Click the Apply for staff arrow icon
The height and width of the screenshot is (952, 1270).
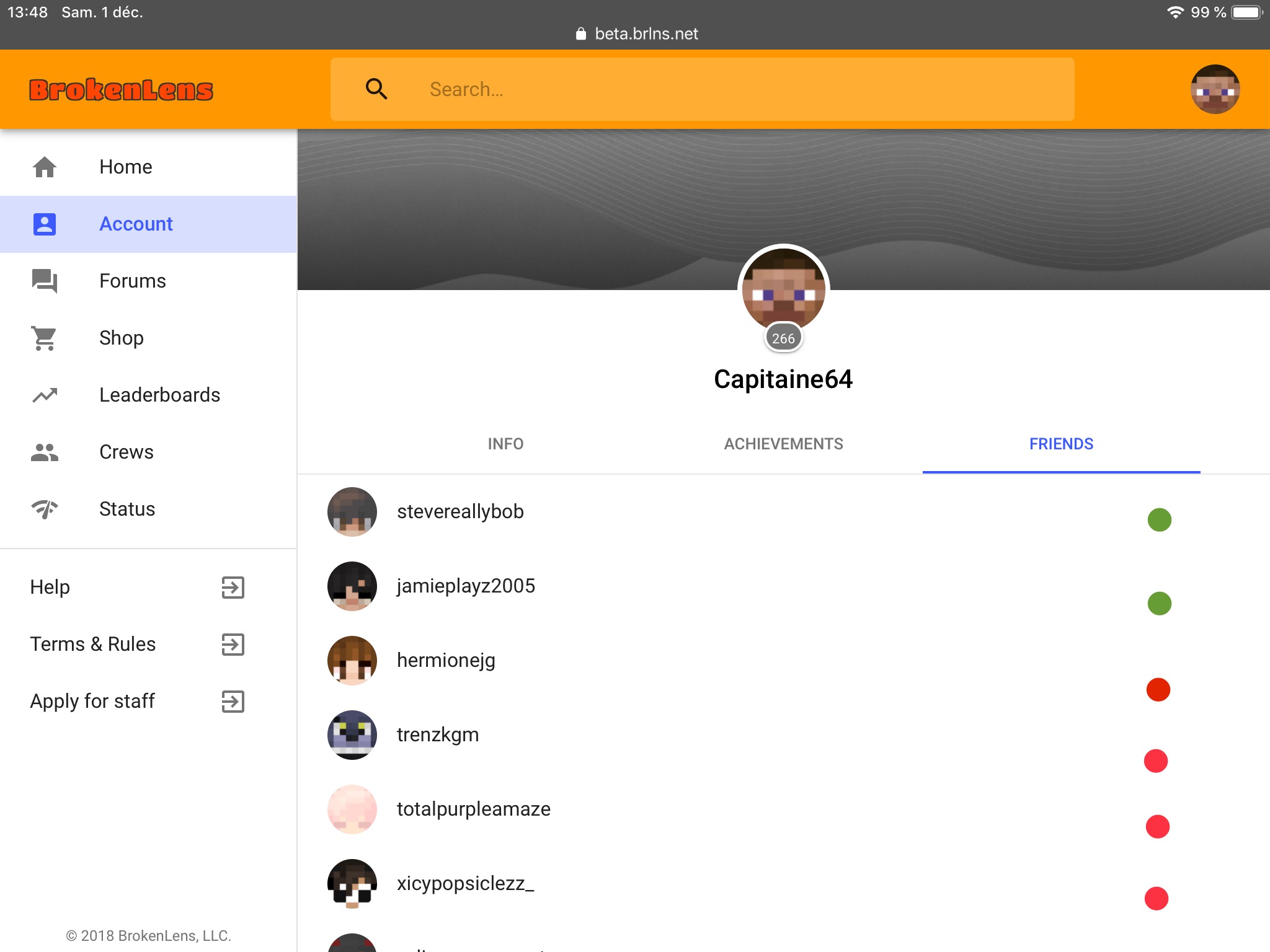[x=233, y=701]
